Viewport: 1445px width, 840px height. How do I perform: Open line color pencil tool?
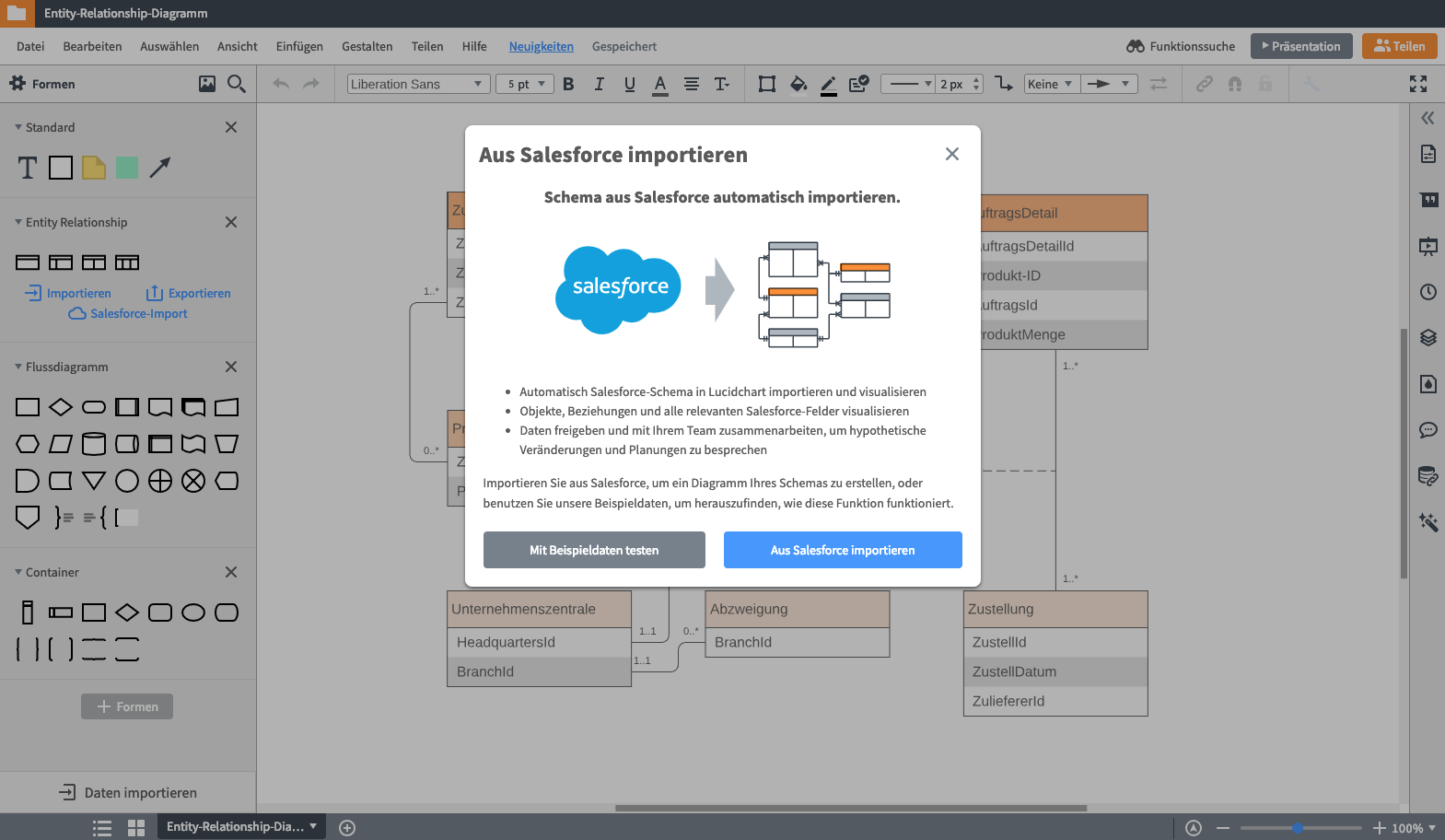[x=829, y=85]
